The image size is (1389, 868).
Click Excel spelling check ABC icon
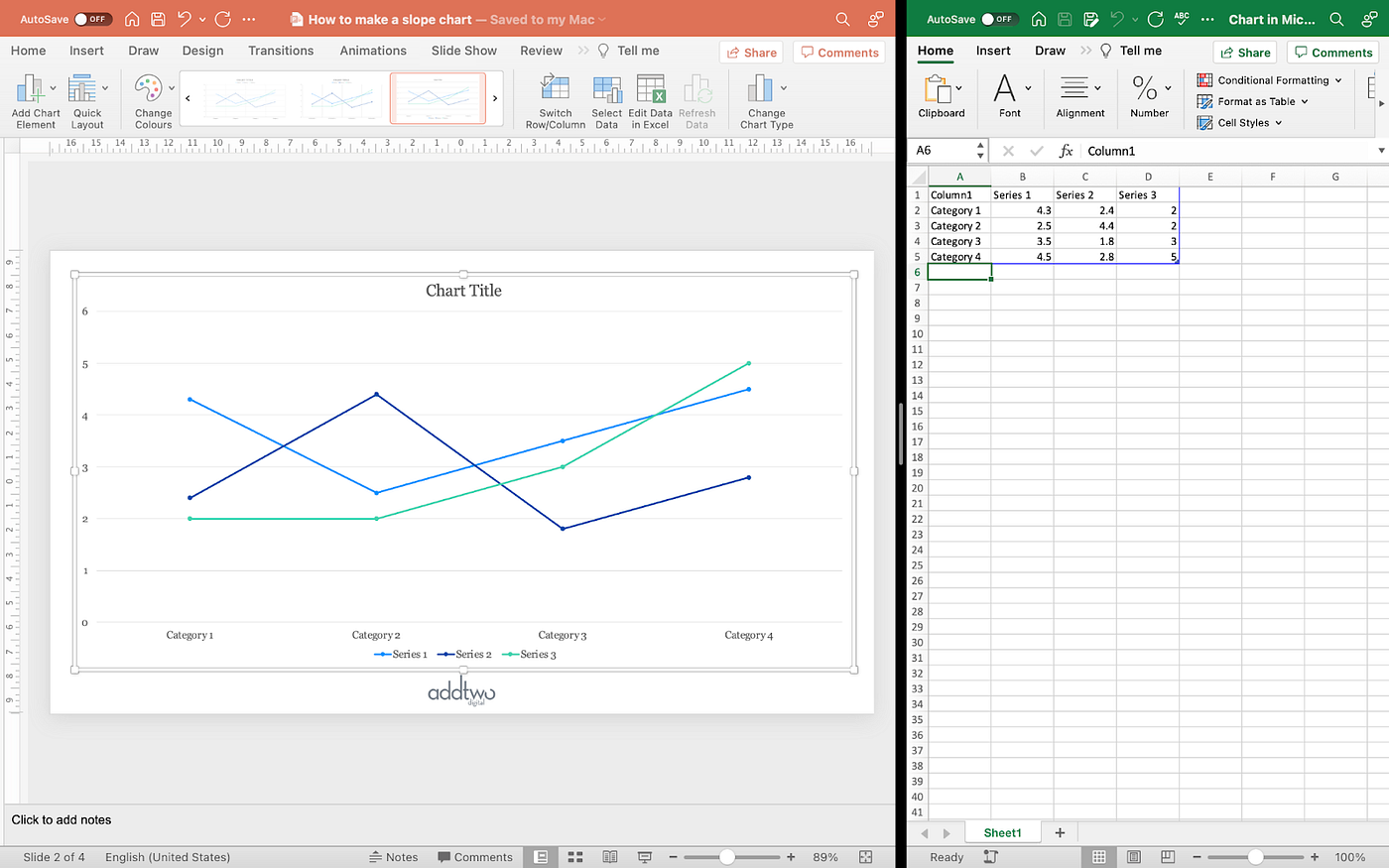tap(1182, 19)
